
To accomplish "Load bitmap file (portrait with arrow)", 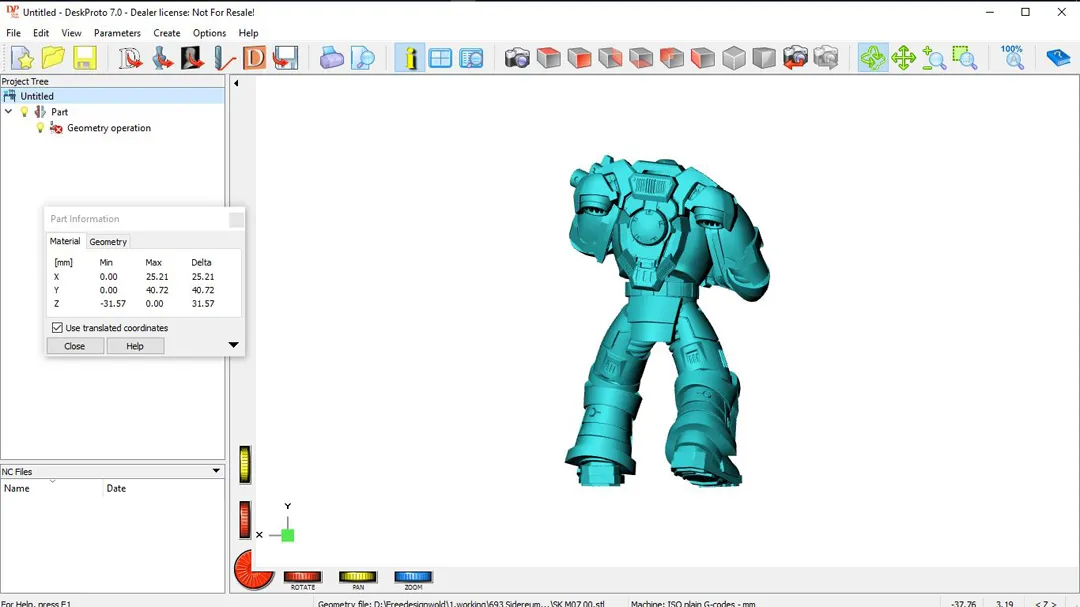I will pos(192,58).
